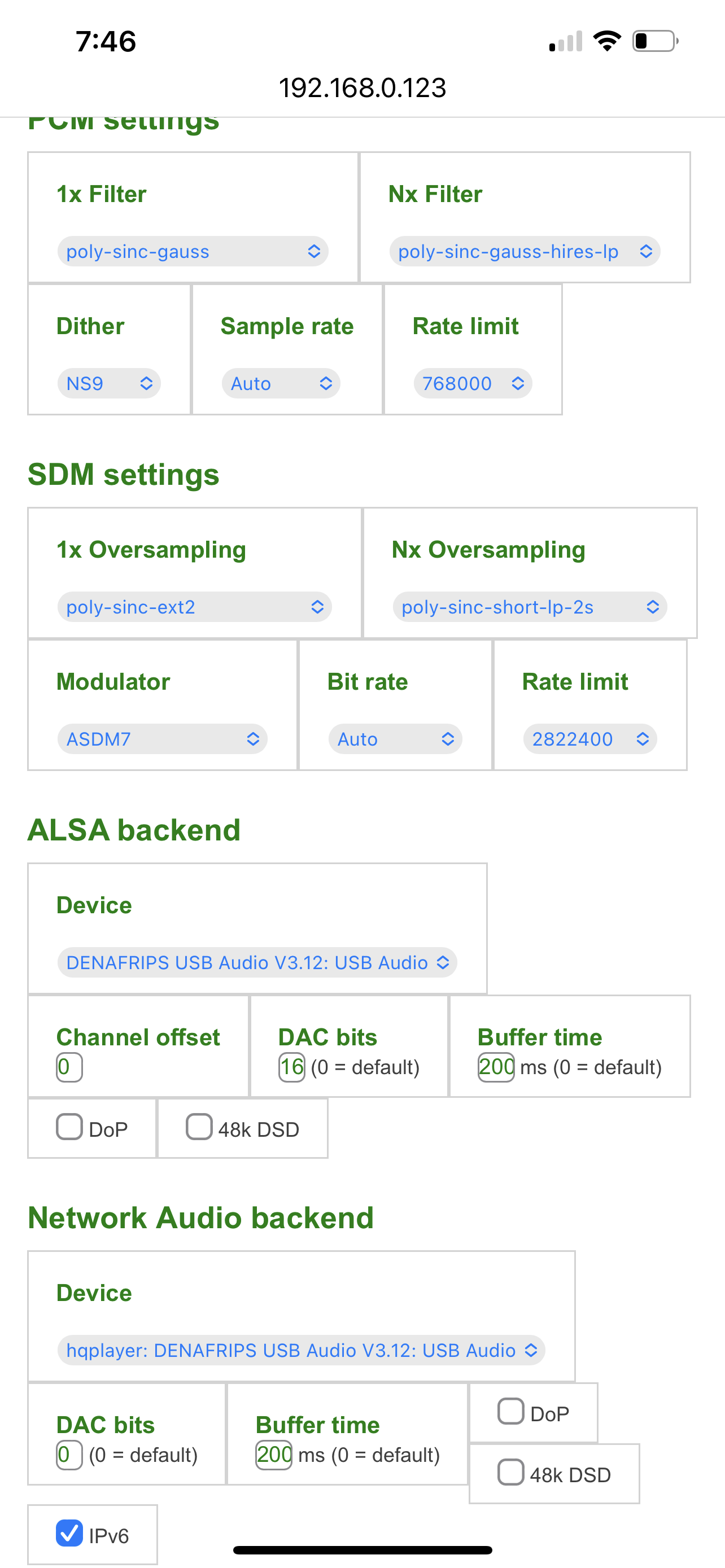Enable DoP checkbox under ALSA backend
Screen dimensions: 725x1568
pos(69,1127)
